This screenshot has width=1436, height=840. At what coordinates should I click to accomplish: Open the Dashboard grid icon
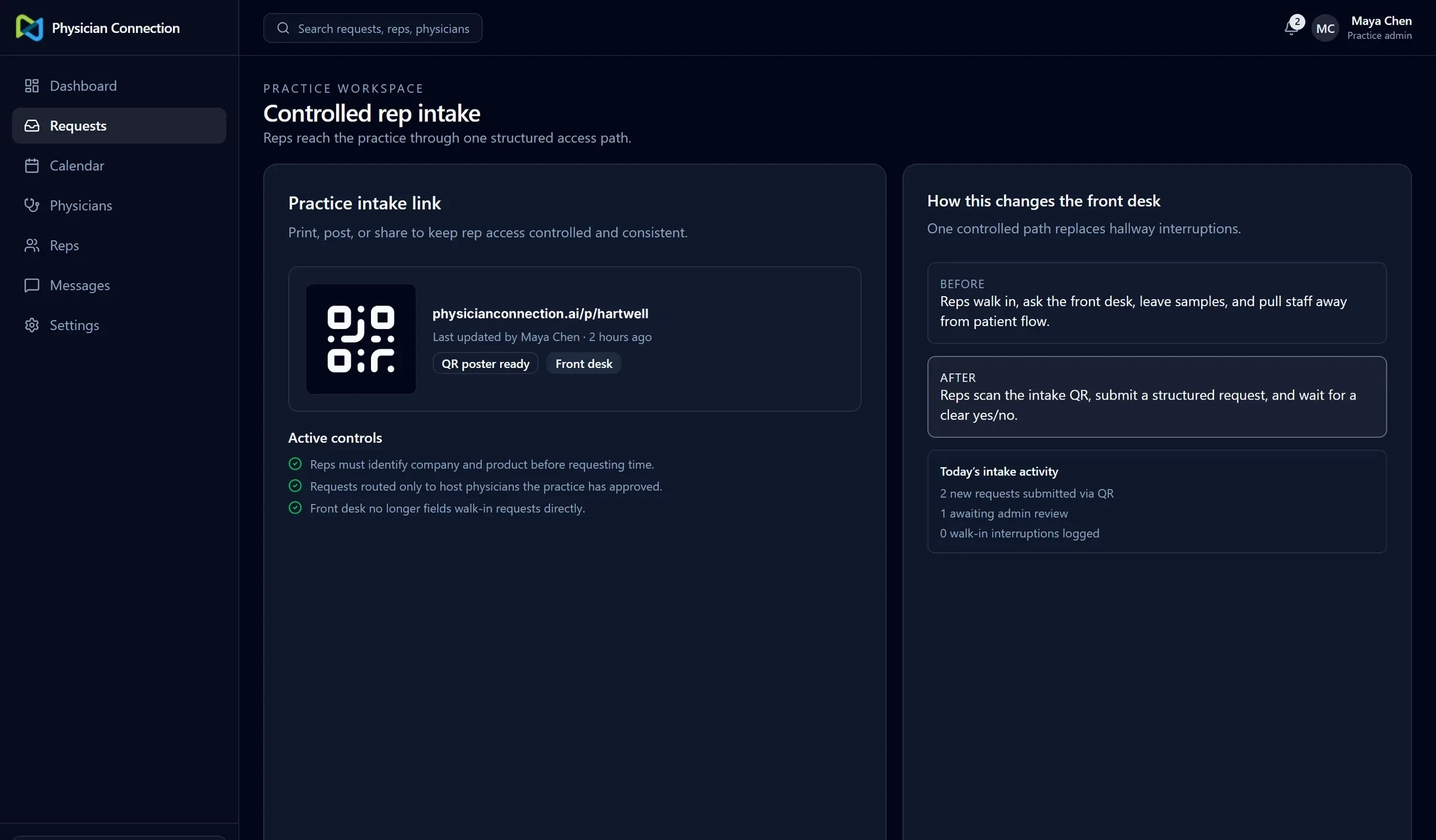[32, 86]
